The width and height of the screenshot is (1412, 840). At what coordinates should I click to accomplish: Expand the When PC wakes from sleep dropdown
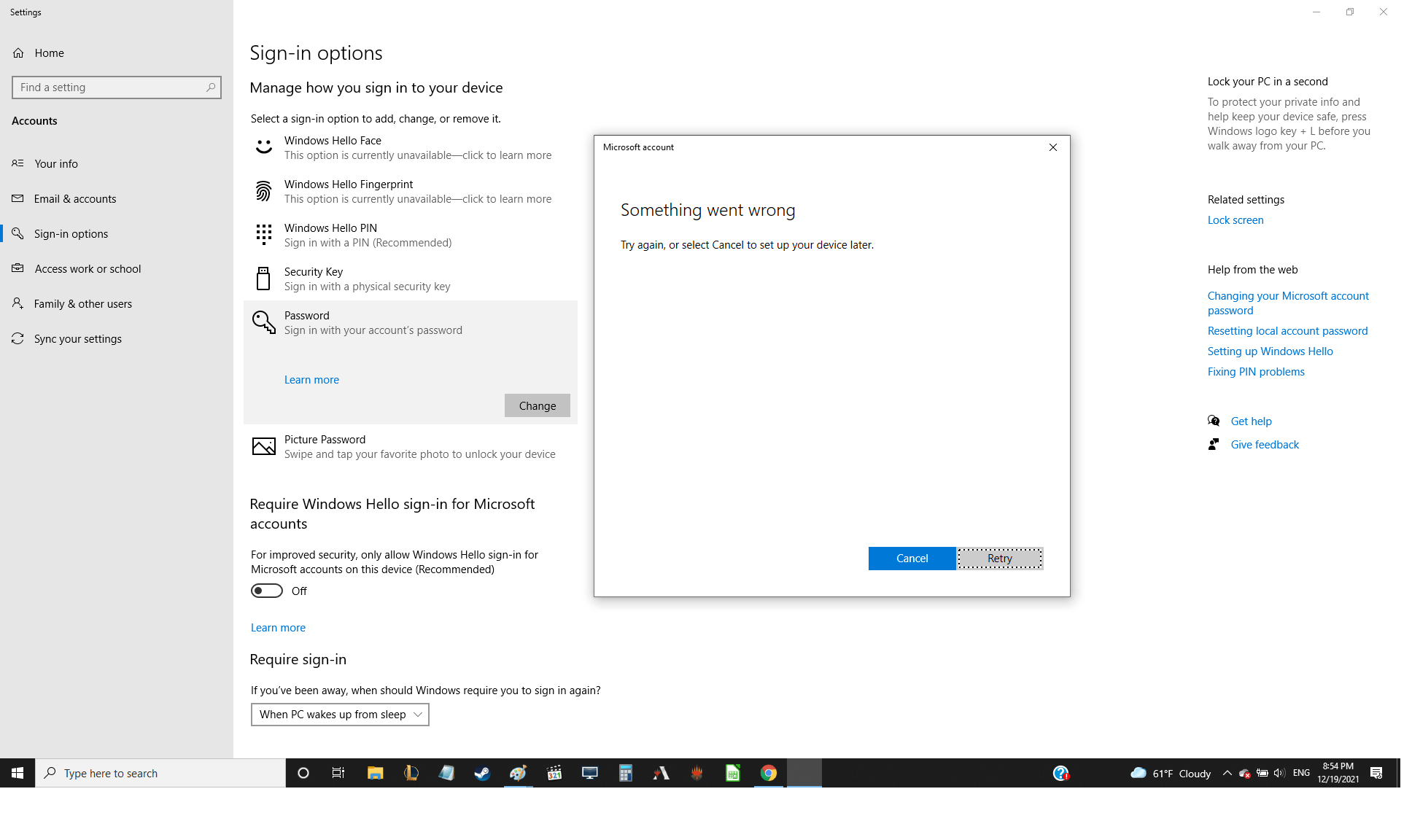[x=340, y=715]
